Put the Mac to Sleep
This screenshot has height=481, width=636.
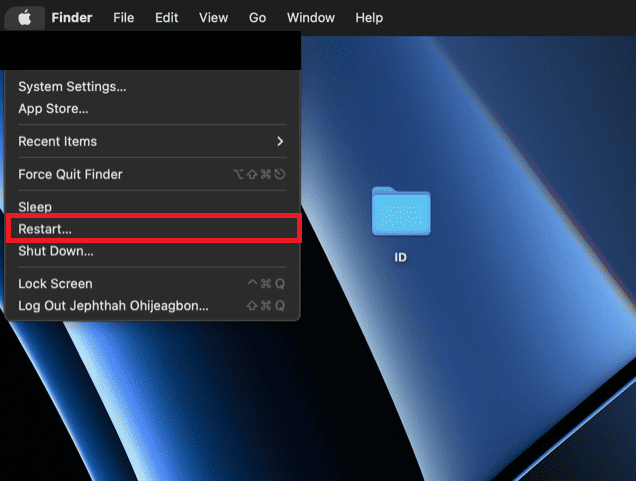coord(35,207)
